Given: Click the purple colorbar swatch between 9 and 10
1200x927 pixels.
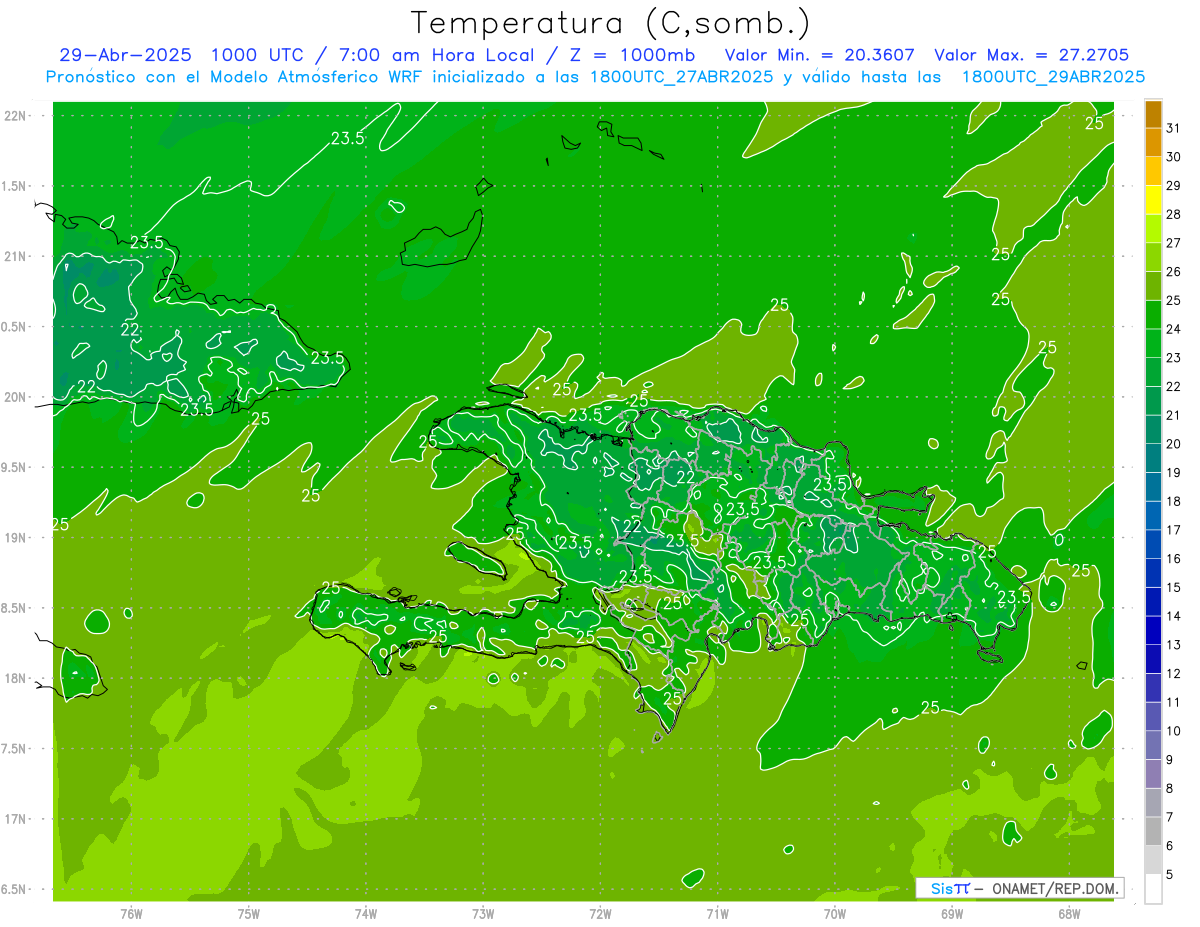Looking at the screenshot, I should click(x=1153, y=745).
